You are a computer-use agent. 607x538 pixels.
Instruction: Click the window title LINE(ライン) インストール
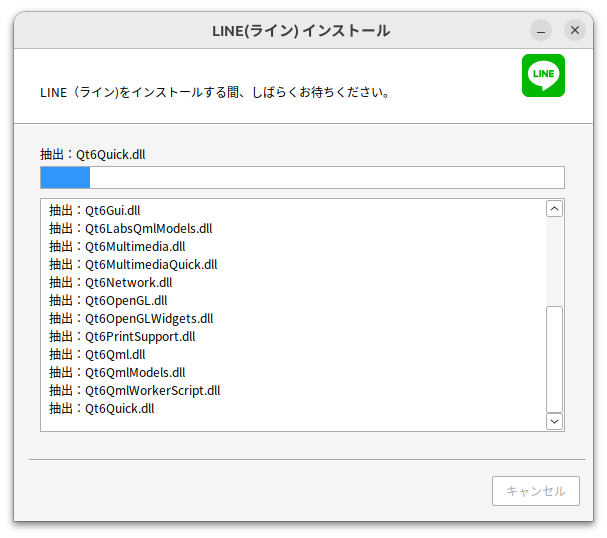coord(301,31)
